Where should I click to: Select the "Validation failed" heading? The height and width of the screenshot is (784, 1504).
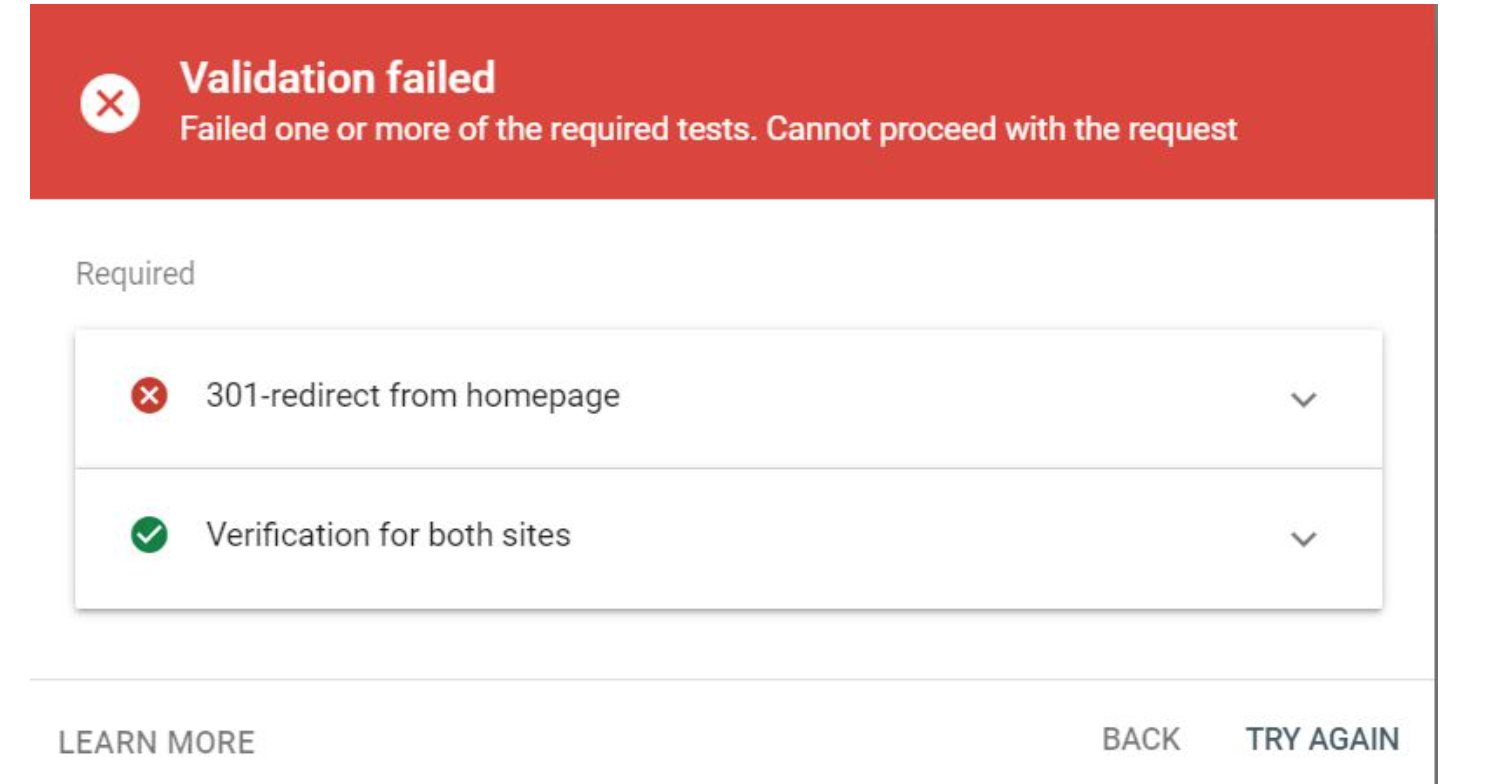[337, 78]
